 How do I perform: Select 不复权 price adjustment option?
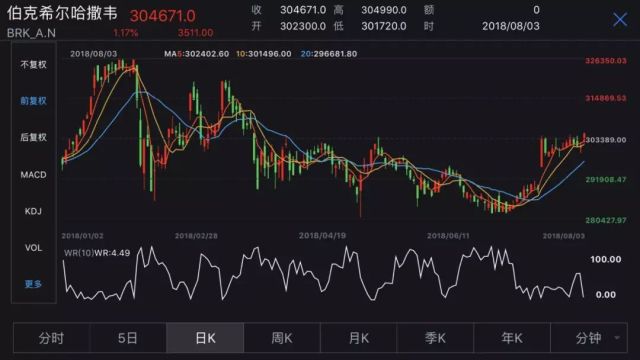click(x=33, y=64)
